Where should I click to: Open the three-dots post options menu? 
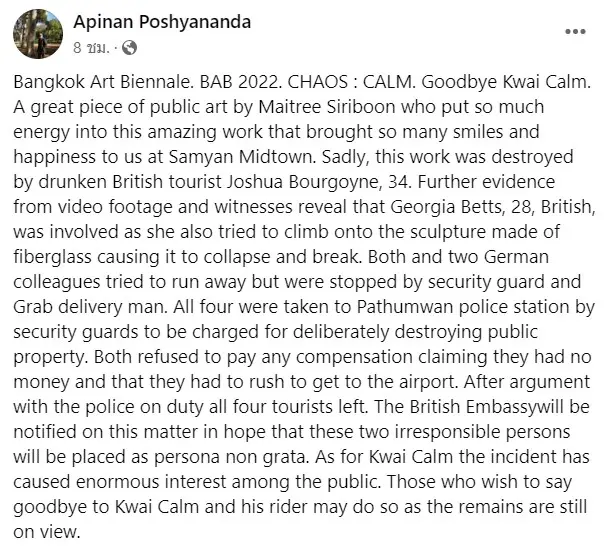(x=575, y=32)
